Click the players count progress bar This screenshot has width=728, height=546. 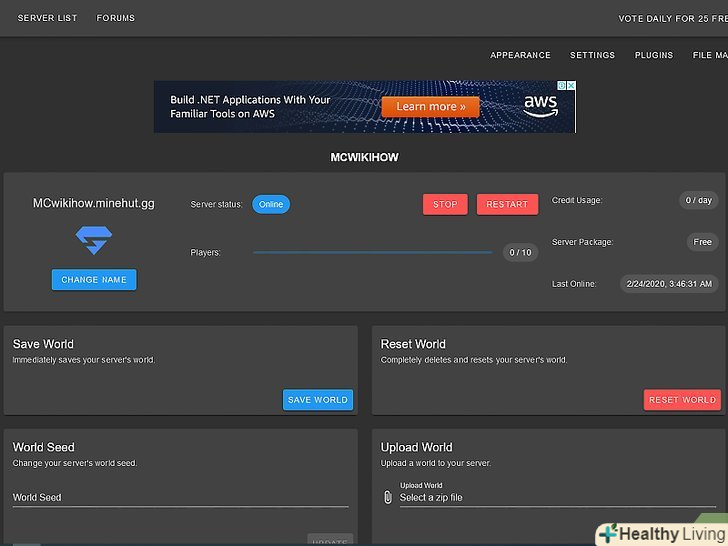pos(372,253)
